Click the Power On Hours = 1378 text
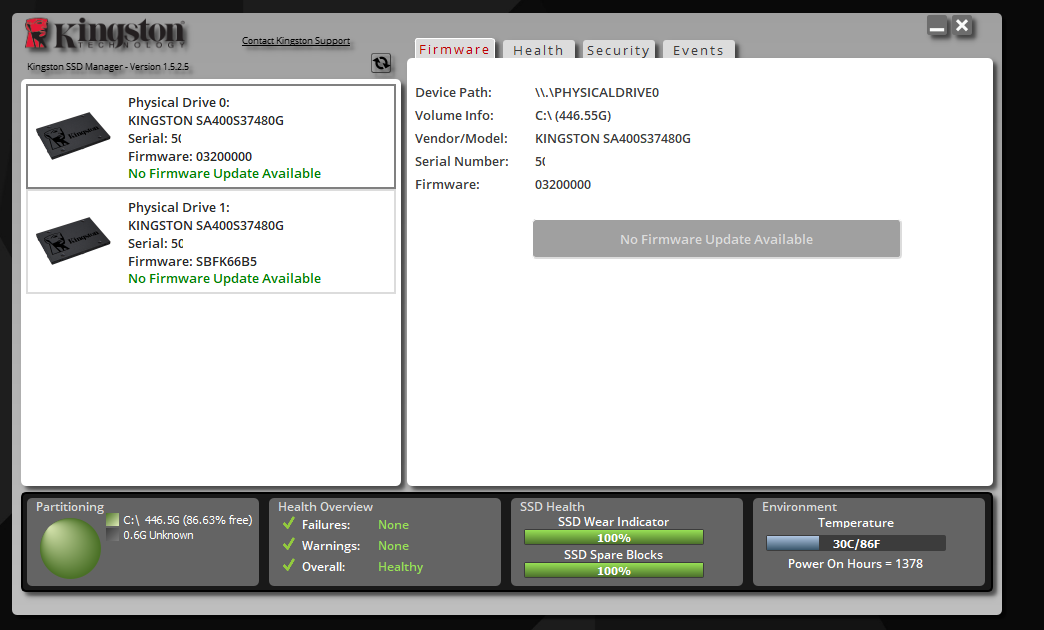1044x630 pixels. 856,564
